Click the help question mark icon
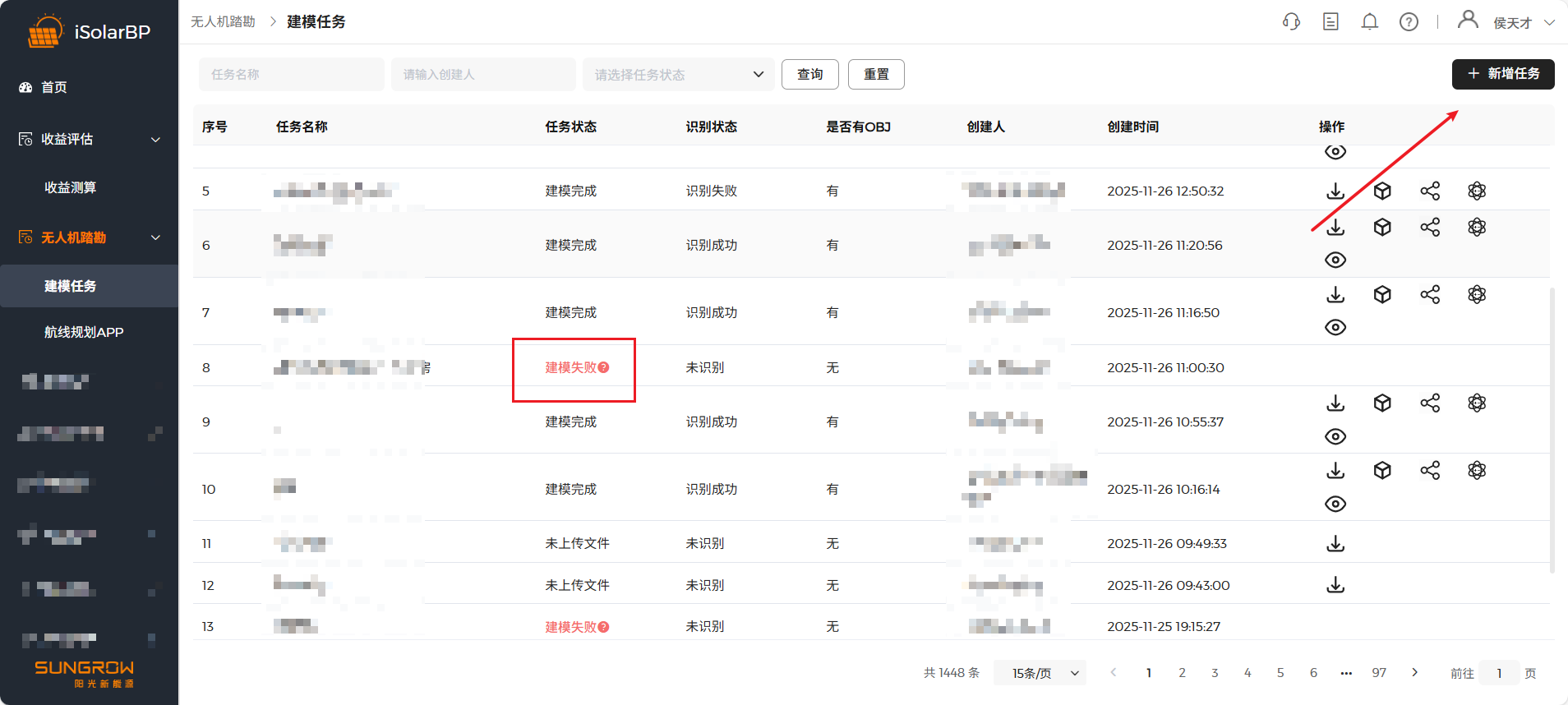This screenshot has width=1568, height=705. [1409, 22]
